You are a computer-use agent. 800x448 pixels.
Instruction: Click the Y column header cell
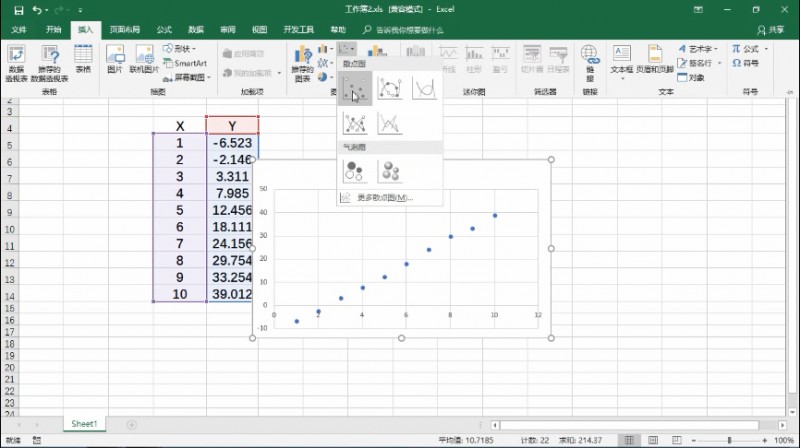tap(232, 126)
